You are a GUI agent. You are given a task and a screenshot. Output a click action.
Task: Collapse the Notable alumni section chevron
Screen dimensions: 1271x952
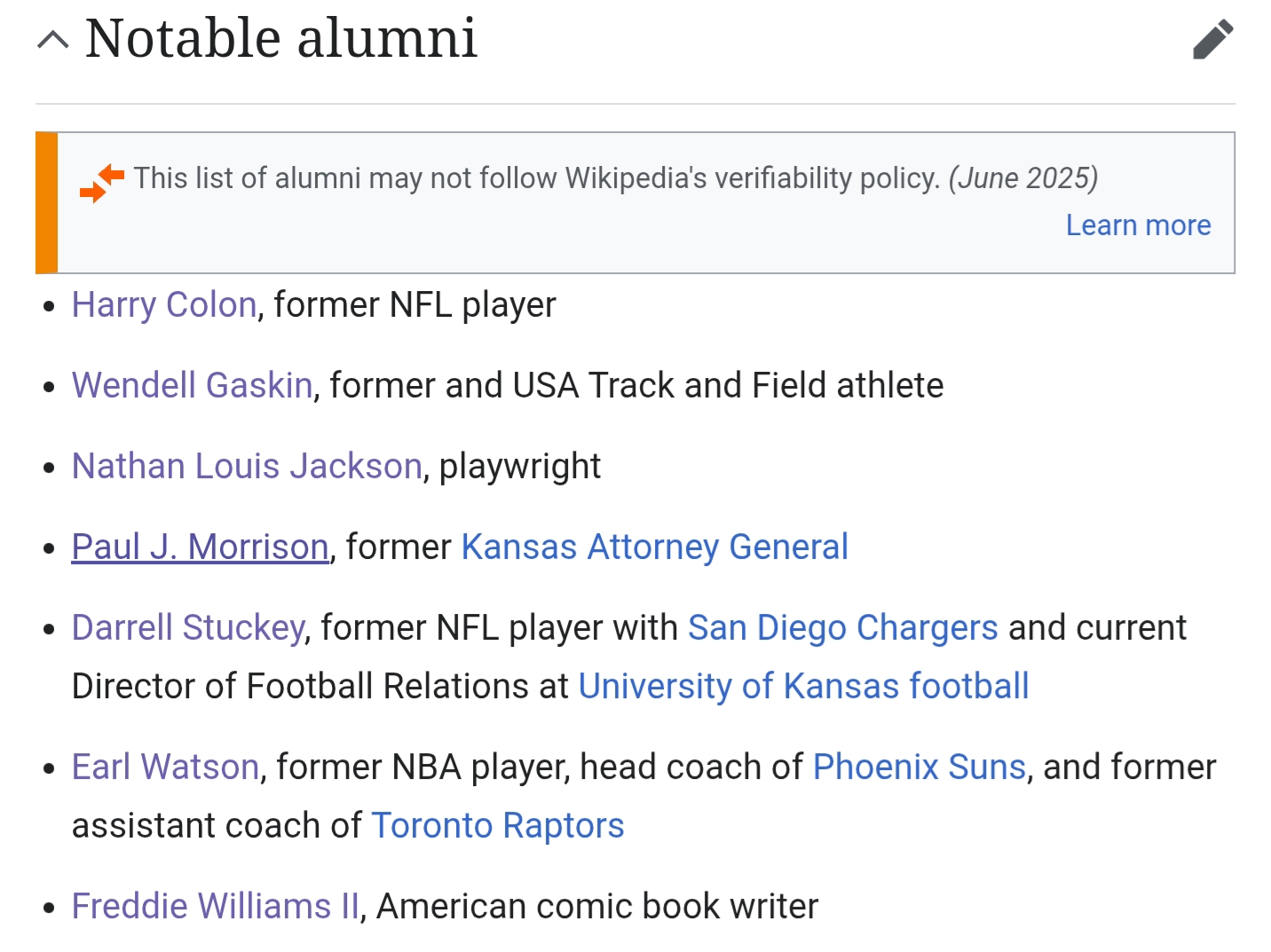(53, 40)
